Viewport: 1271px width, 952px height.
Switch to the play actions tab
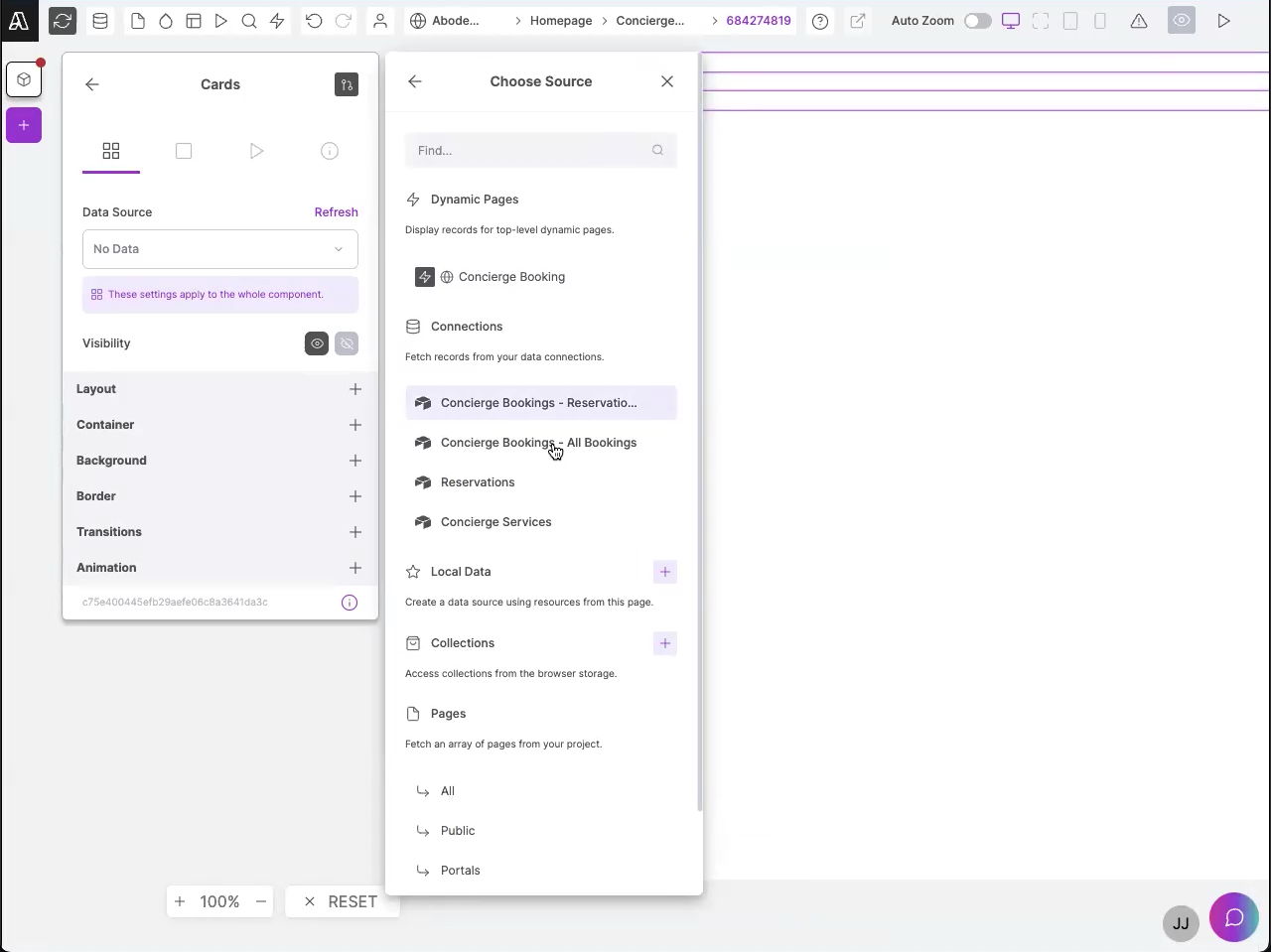click(257, 151)
